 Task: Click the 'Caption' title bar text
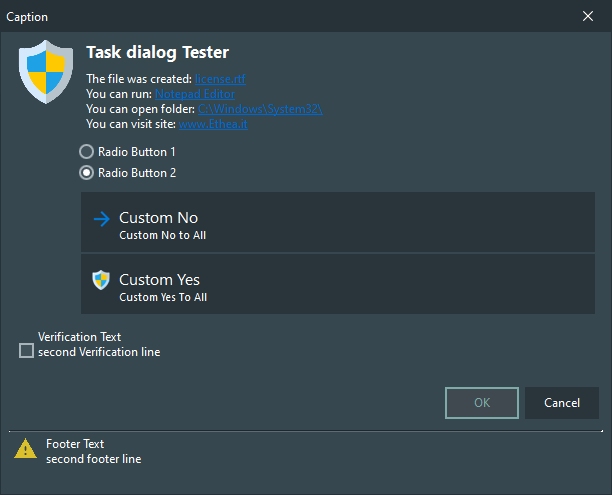point(27,17)
